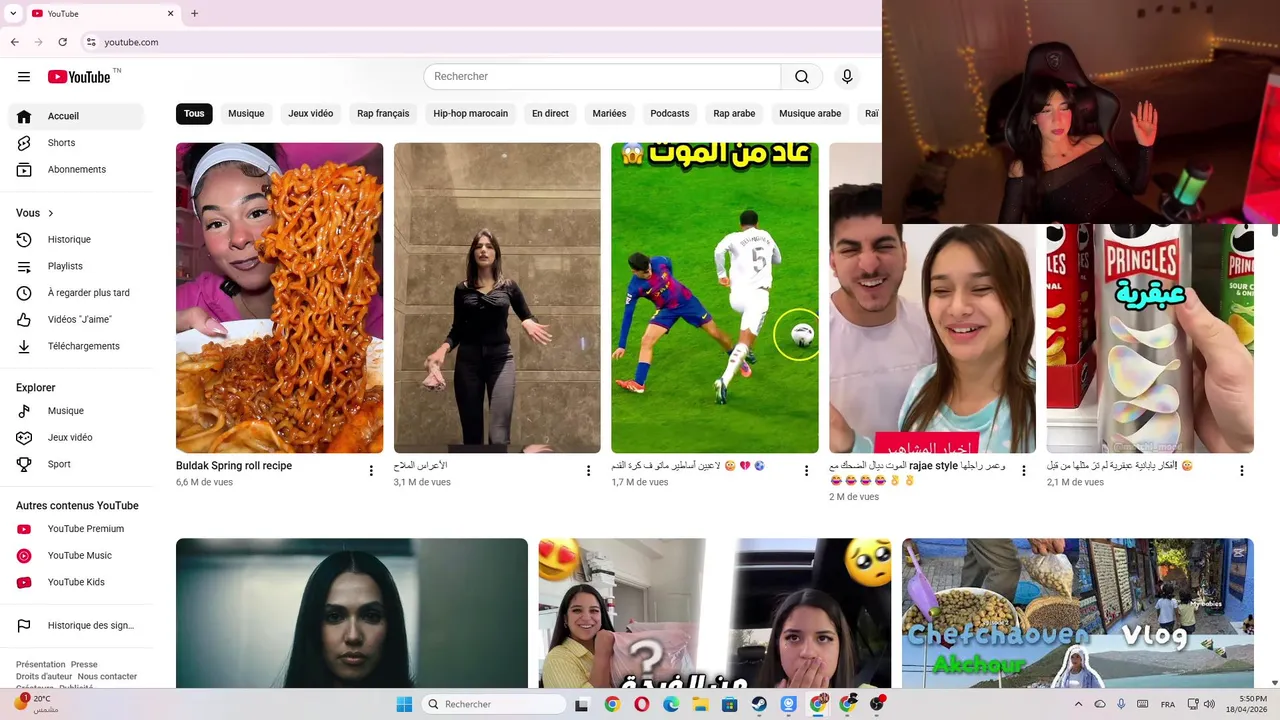The height and width of the screenshot is (720, 1280).
Task: Open YouTube Music link
Action: click(76, 556)
